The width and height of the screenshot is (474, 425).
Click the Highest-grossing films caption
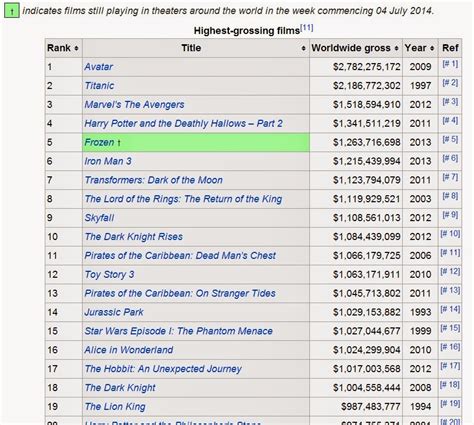pyautogui.click(x=247, y=31)
